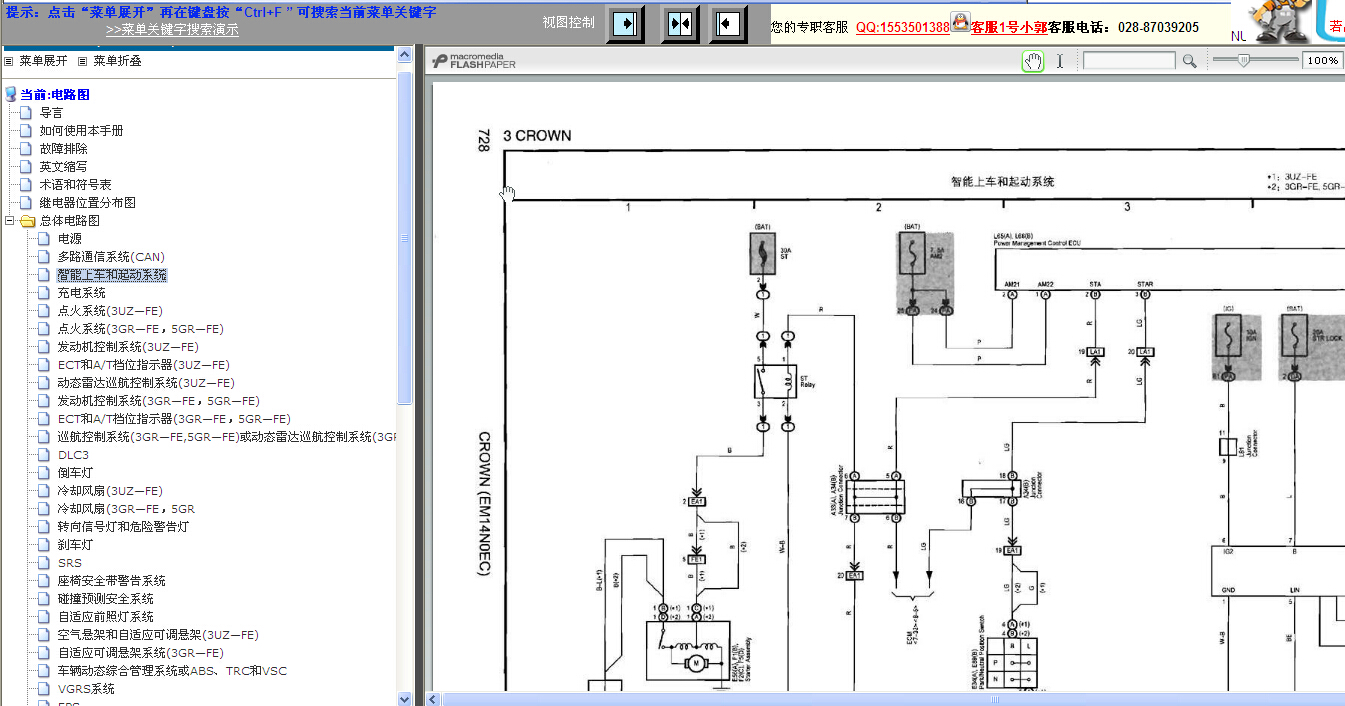Open 点火系统(3UZ—FE) diagram
This screenshot has height=706, width=1345.
pos(109,311)
